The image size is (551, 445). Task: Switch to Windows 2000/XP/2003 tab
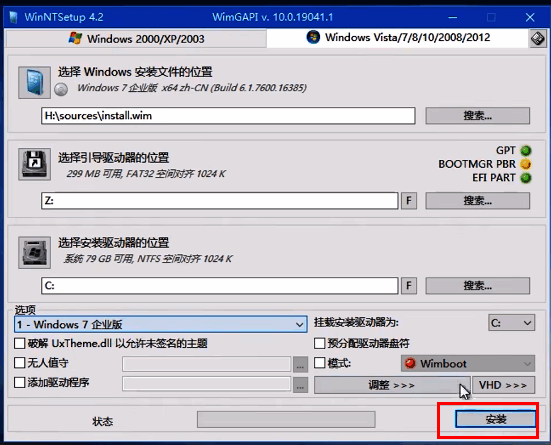pos(136,39)
